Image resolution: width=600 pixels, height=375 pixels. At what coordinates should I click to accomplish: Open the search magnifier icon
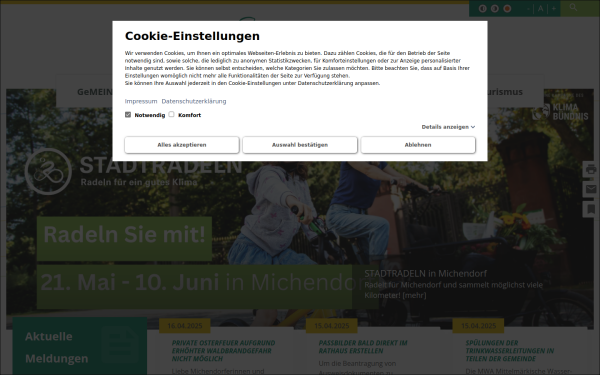[x=573, y=7]
